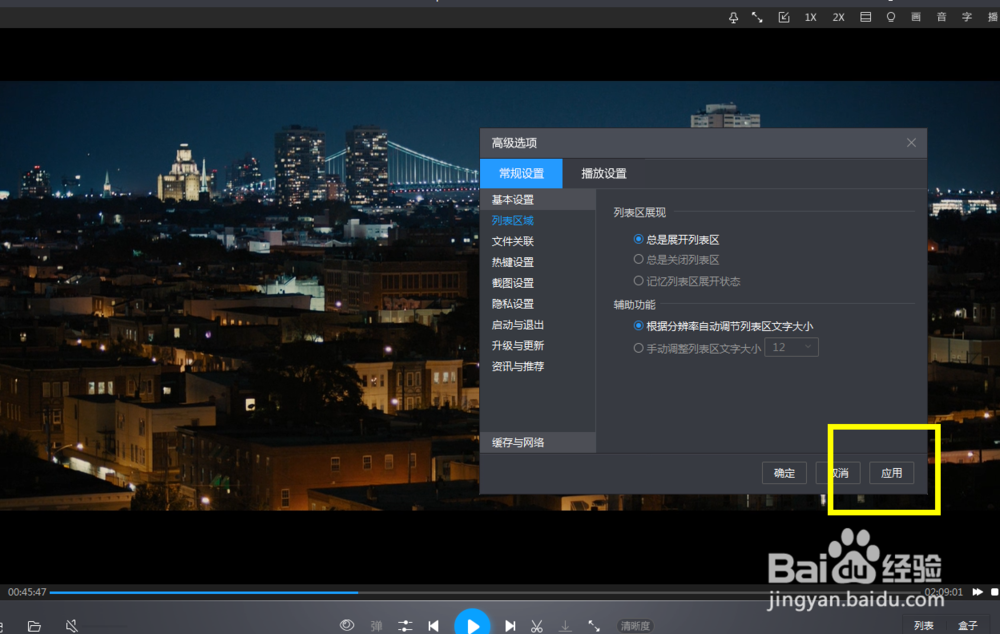Select 总是关闭列表区 radio option
The height and width of the screenshot is (634, 1000).
(676, 260)
